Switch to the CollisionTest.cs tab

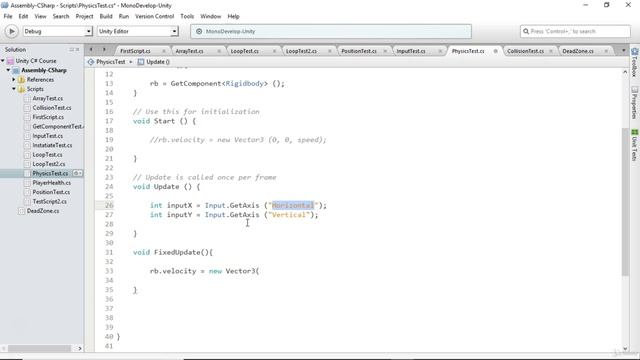tap(525, 51)
